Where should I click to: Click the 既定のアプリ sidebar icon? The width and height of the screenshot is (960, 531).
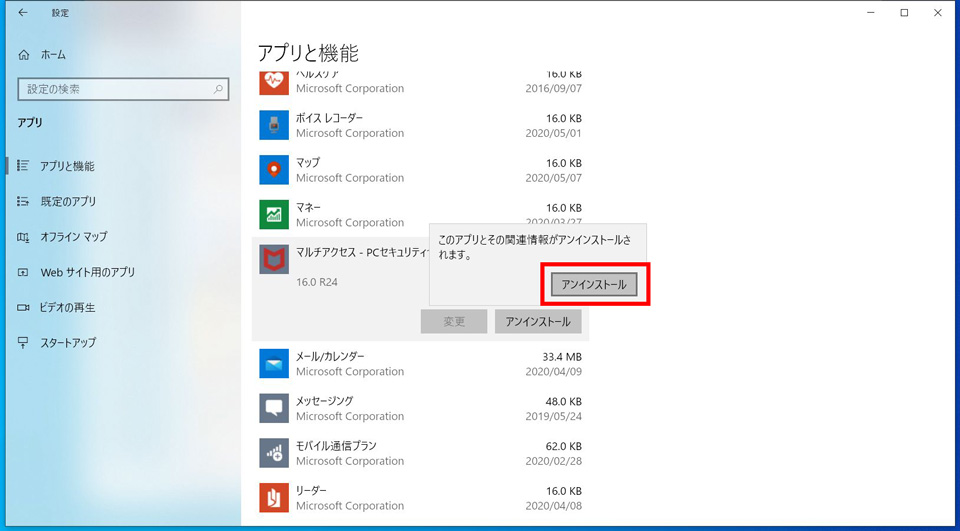pos(23,201)
